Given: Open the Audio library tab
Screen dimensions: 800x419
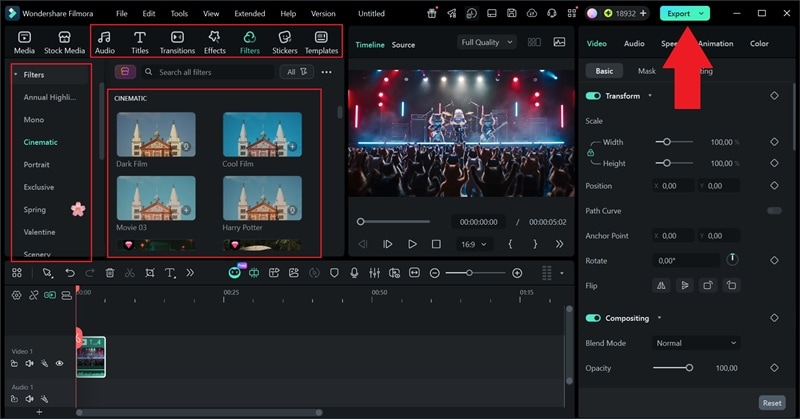Looking at the screenshot, I should click(105, 42).
